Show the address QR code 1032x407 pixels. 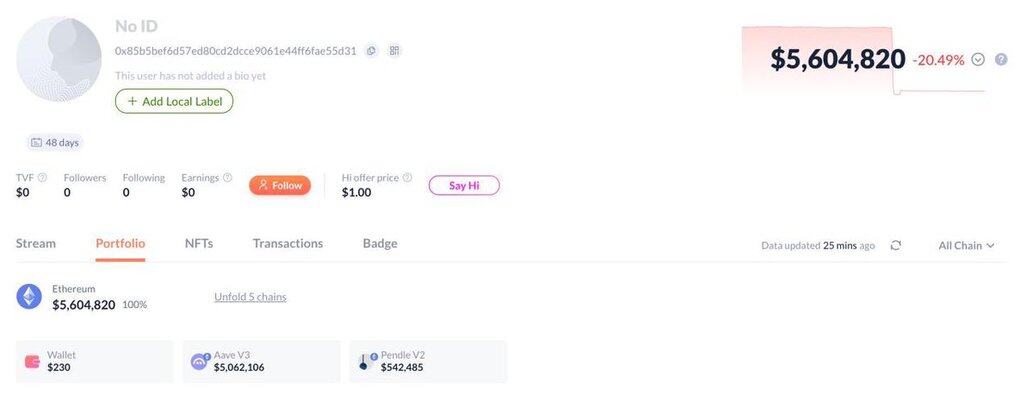(x=395, y=51)
